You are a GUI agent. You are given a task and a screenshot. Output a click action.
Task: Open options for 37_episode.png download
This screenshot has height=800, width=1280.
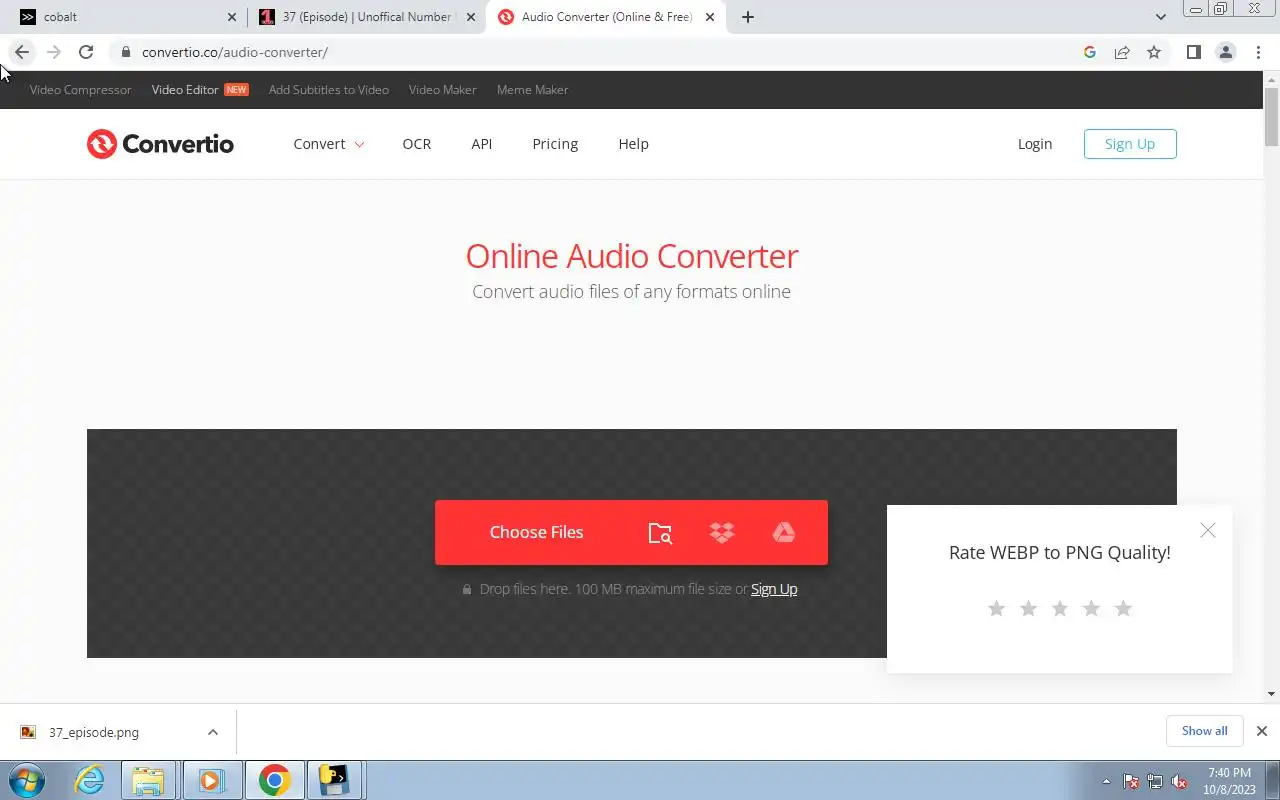[213, 732]
